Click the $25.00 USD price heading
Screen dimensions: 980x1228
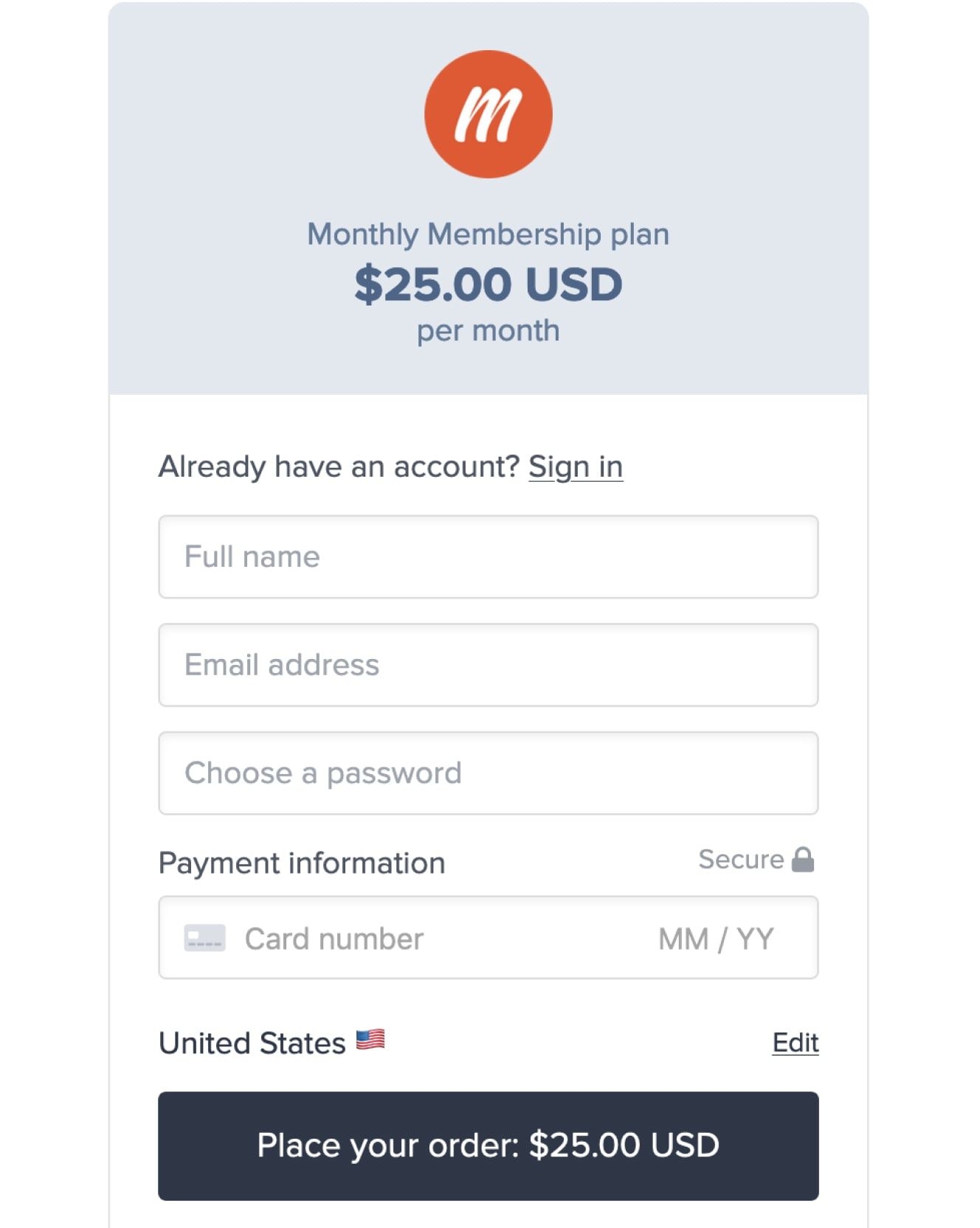coord(488,284)
